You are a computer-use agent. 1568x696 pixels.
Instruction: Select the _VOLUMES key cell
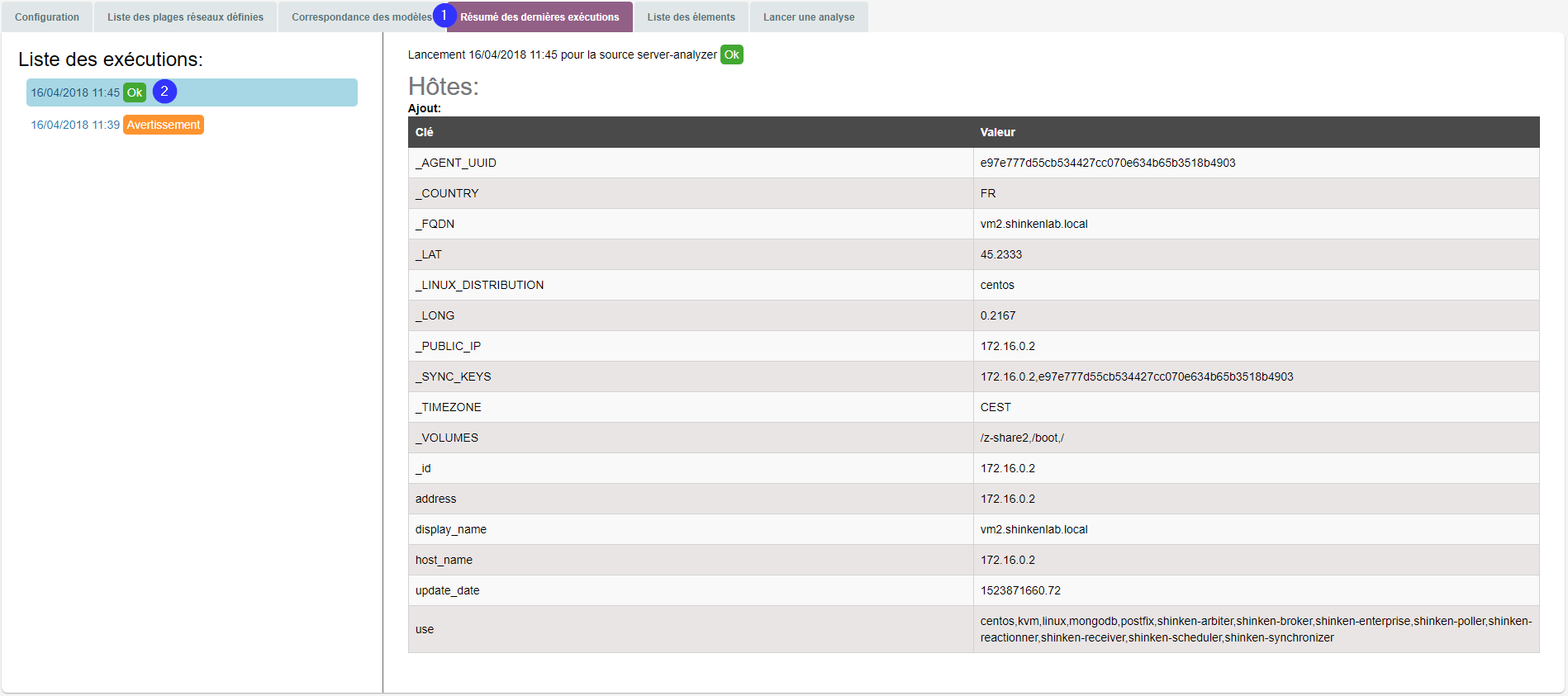(x=691, y=438)
